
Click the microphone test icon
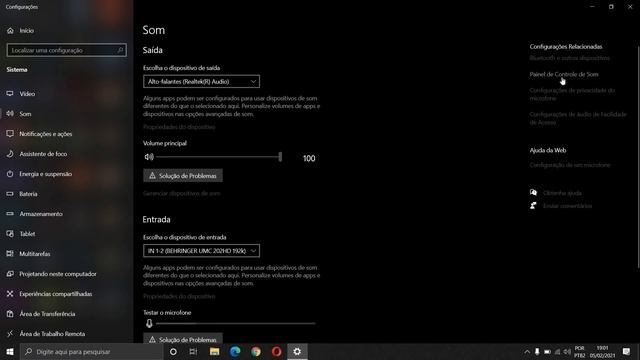click(149, 323)
